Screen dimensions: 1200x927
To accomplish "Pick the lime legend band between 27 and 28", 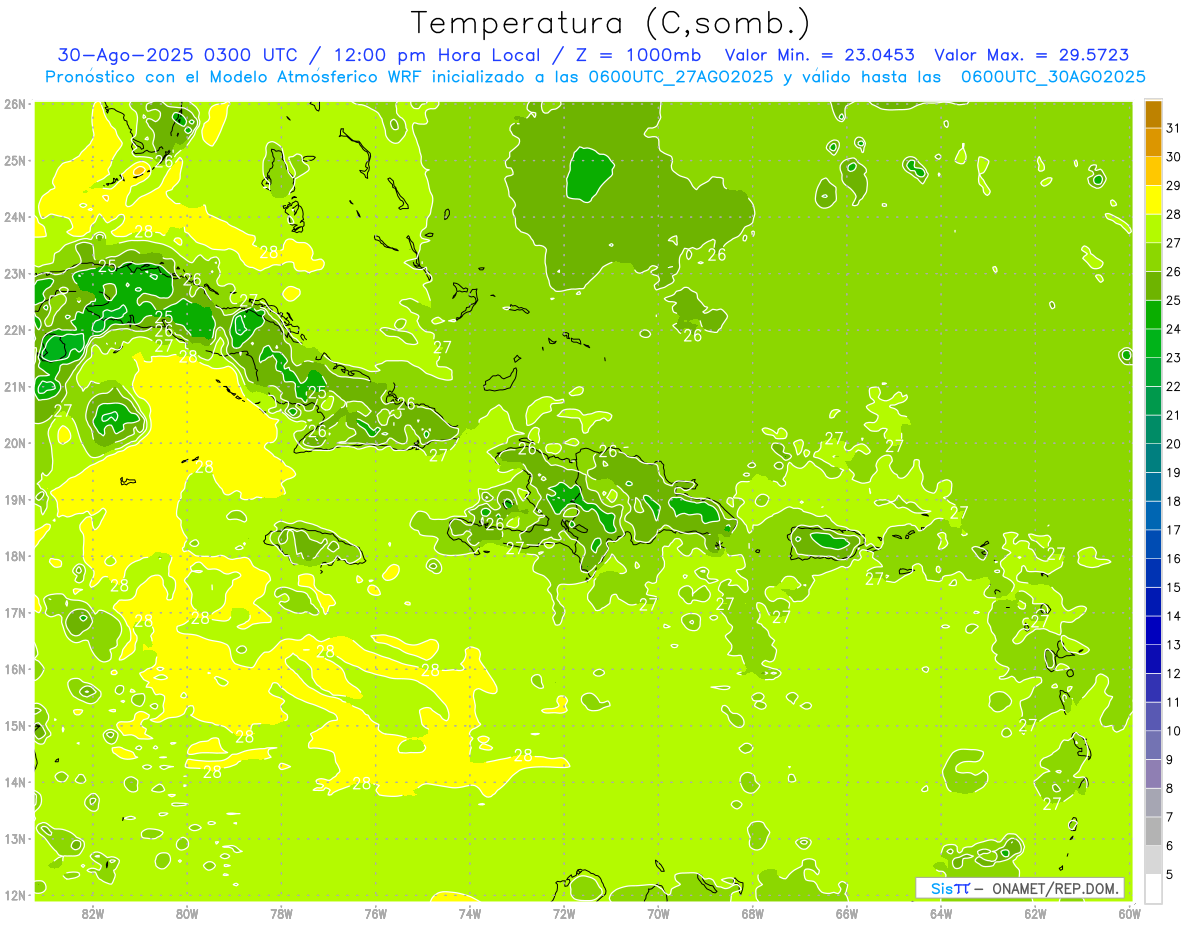I will 1153,230.
